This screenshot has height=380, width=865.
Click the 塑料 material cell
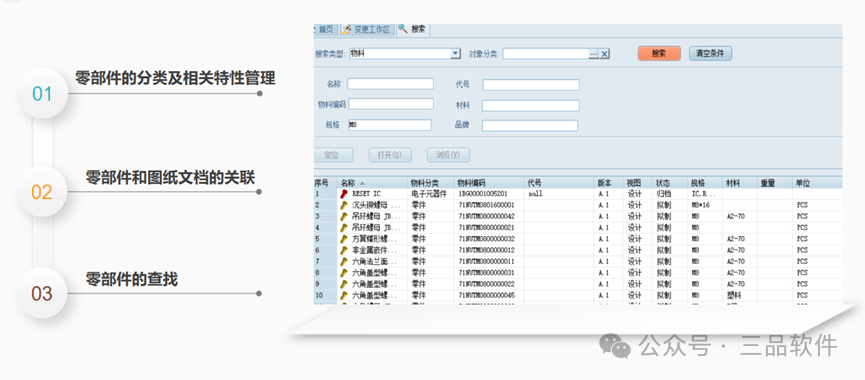click(x=734, y=296)
